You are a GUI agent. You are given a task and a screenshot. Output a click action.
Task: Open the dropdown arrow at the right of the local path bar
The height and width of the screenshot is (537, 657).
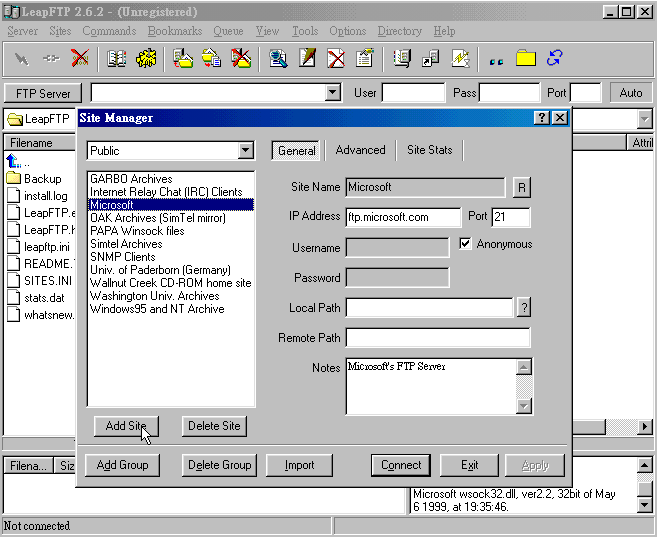tap(644, 119)
